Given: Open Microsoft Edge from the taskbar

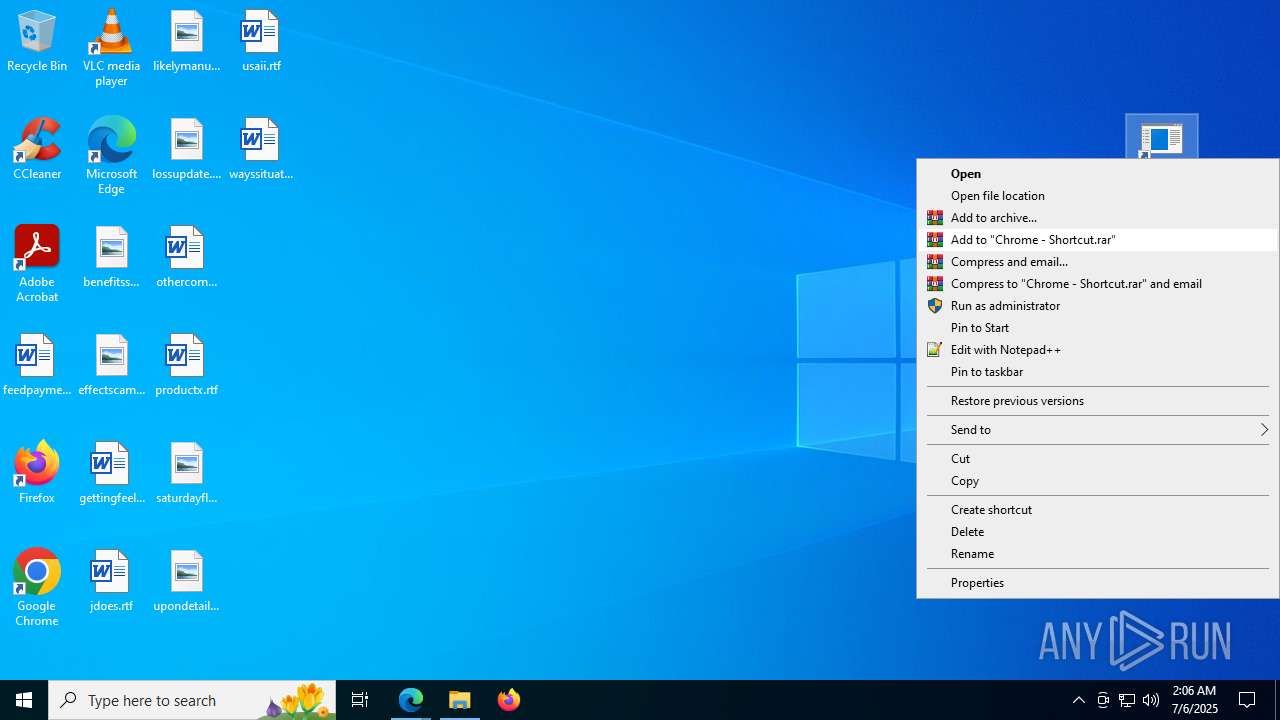Looking at the screenshot, I should [411, 700].
